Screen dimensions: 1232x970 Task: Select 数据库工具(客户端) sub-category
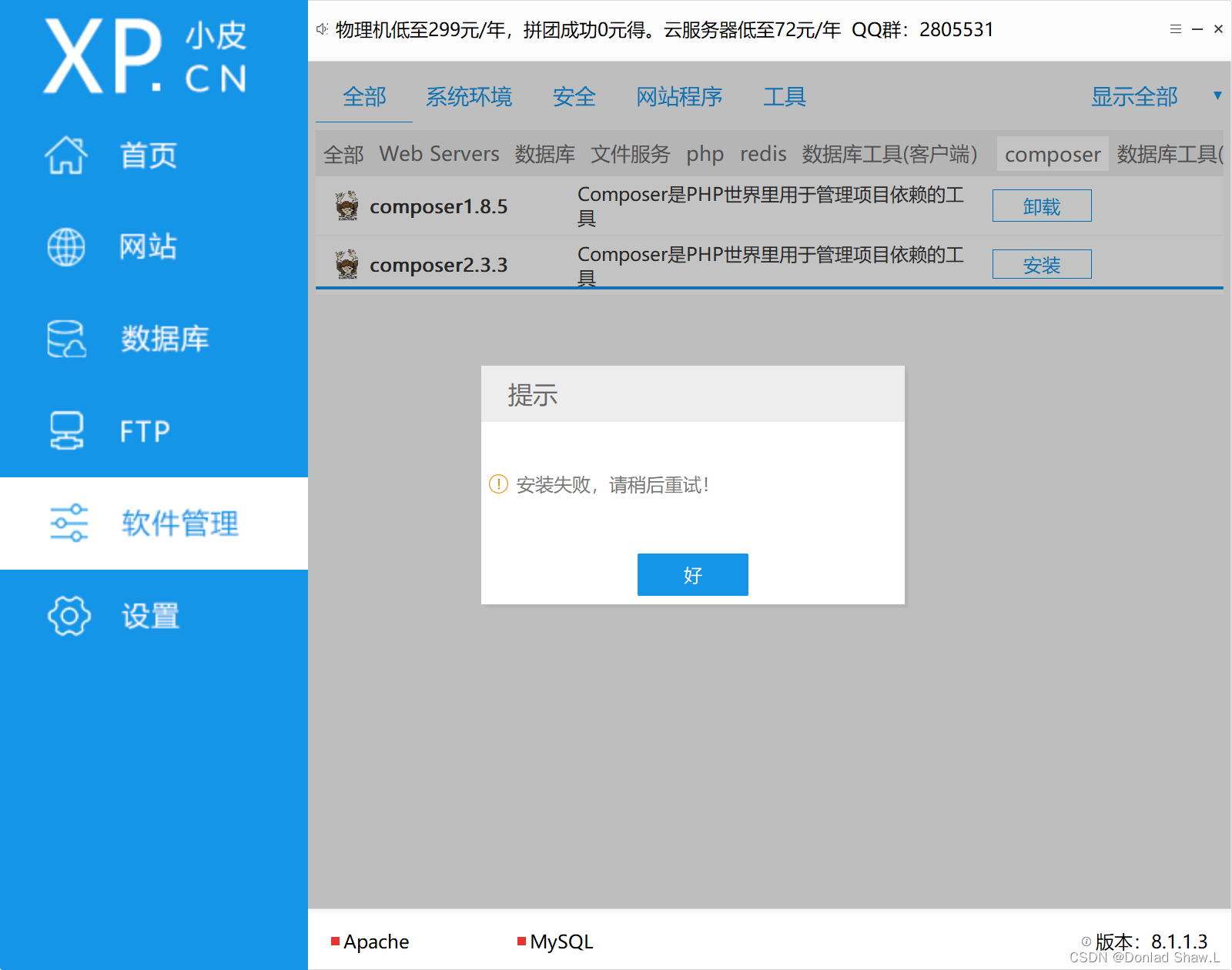[889, 155]
